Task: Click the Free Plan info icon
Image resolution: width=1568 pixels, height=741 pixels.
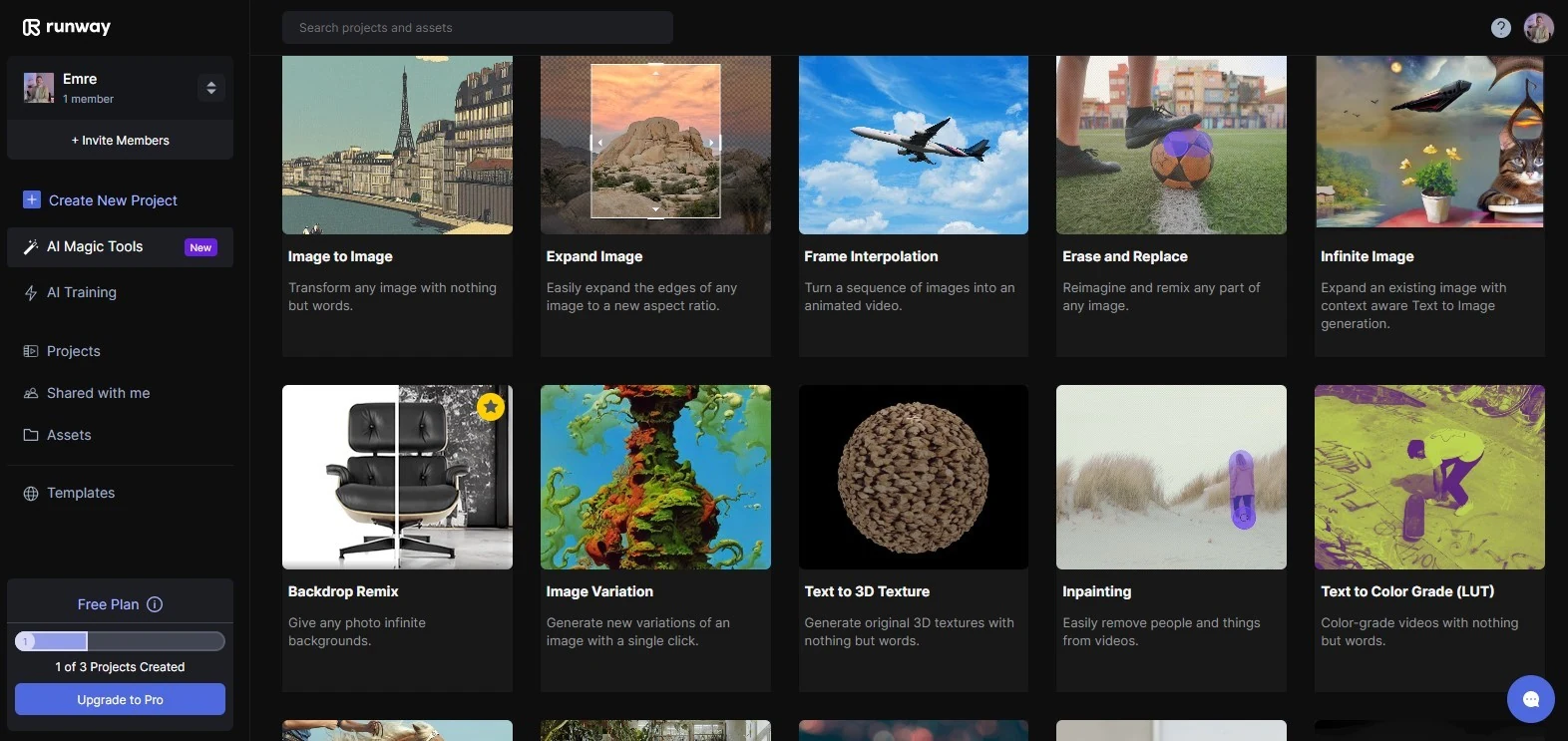Action: (155, 604)
